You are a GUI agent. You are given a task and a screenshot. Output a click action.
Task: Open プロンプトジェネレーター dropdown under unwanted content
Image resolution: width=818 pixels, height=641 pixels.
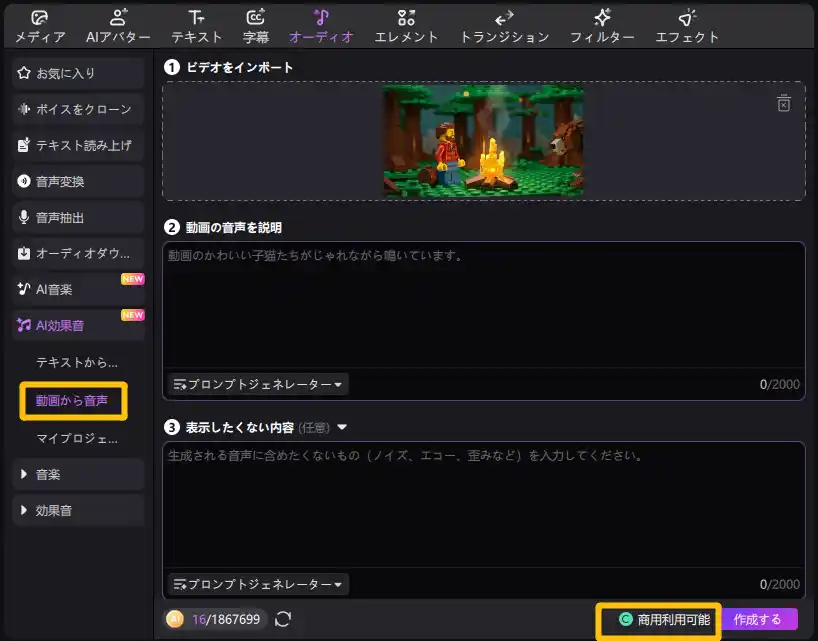click(258, 584)
